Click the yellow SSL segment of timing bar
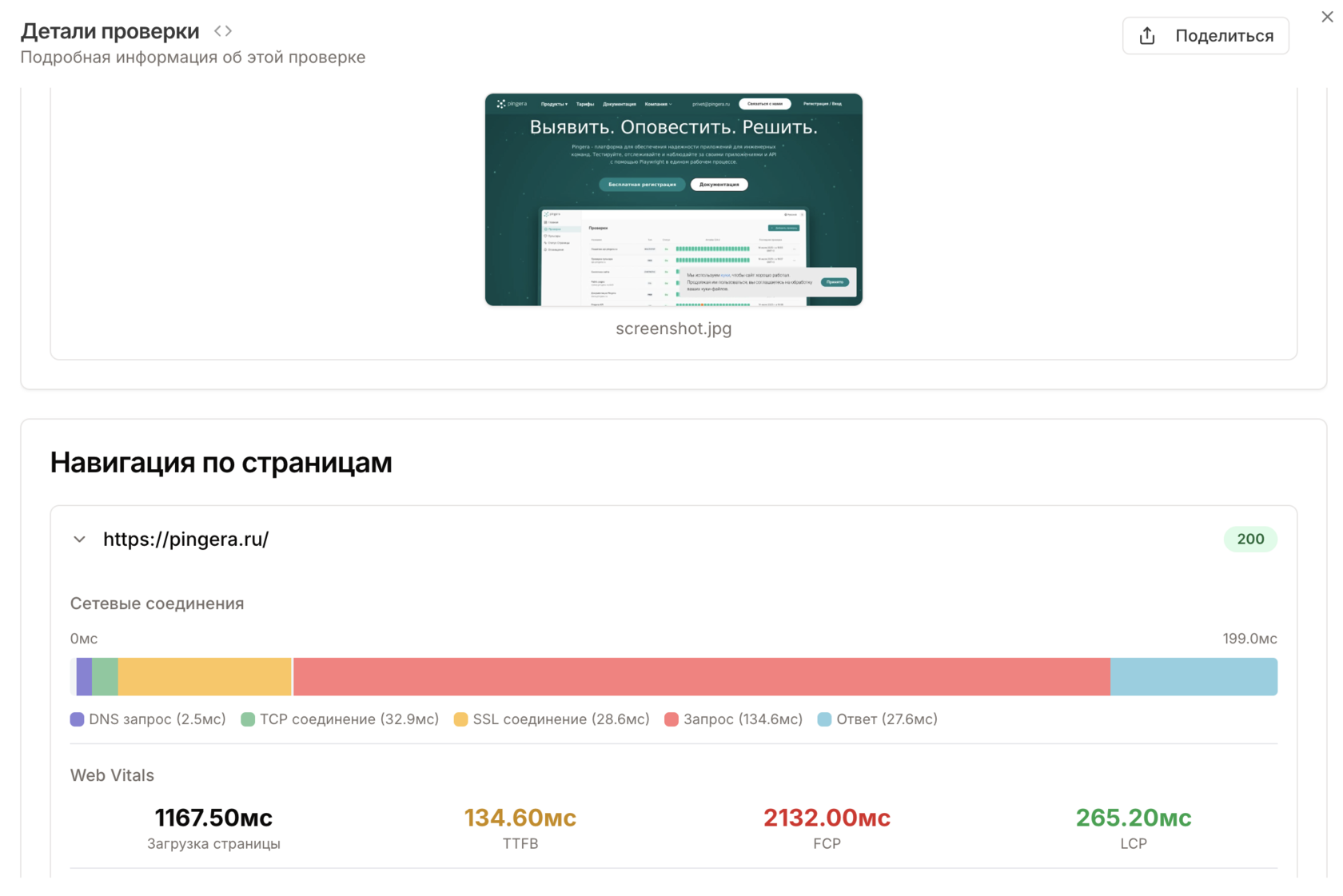This screenshot has height=896, width=1343. [x=205, y=677]
